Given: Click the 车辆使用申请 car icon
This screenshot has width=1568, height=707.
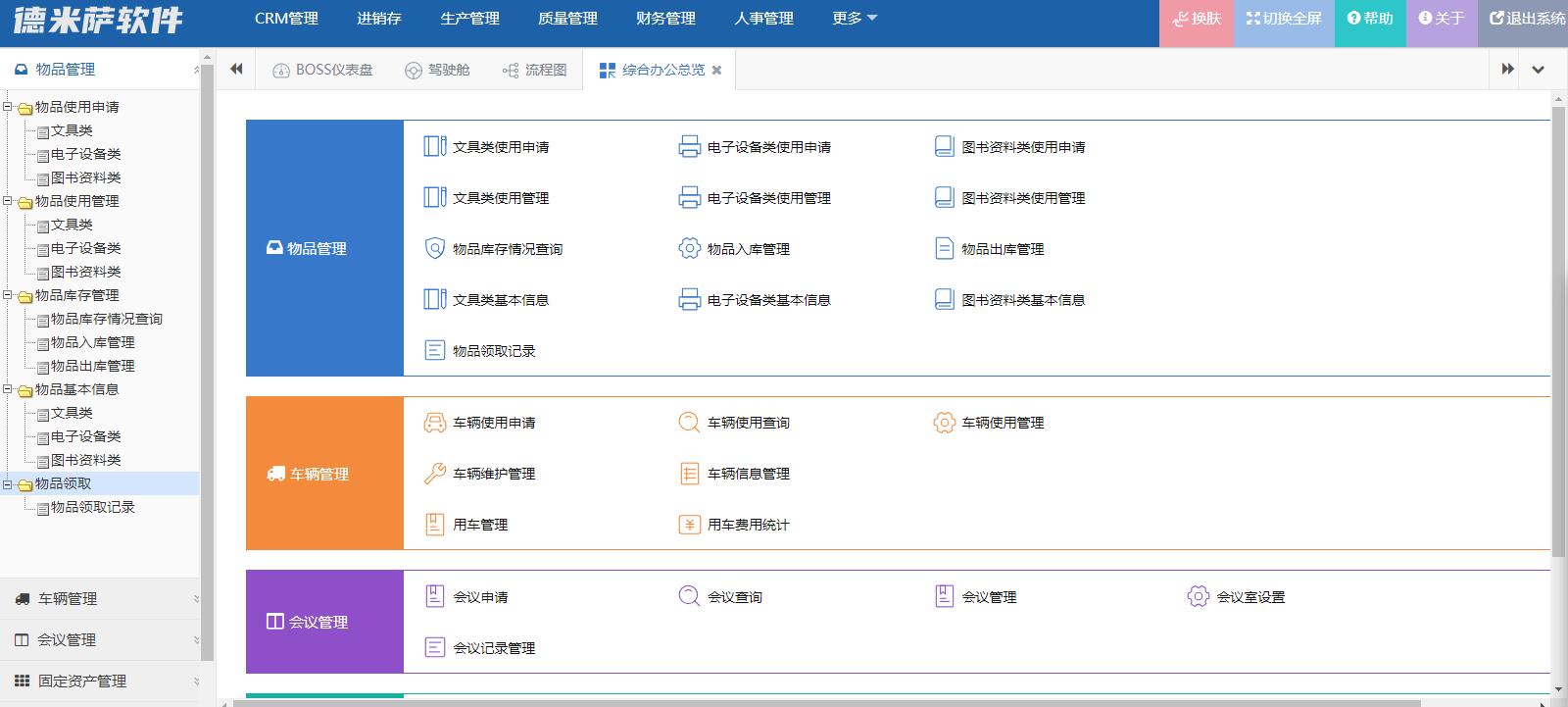Looking at the screenshot, I should coord(435,423).
